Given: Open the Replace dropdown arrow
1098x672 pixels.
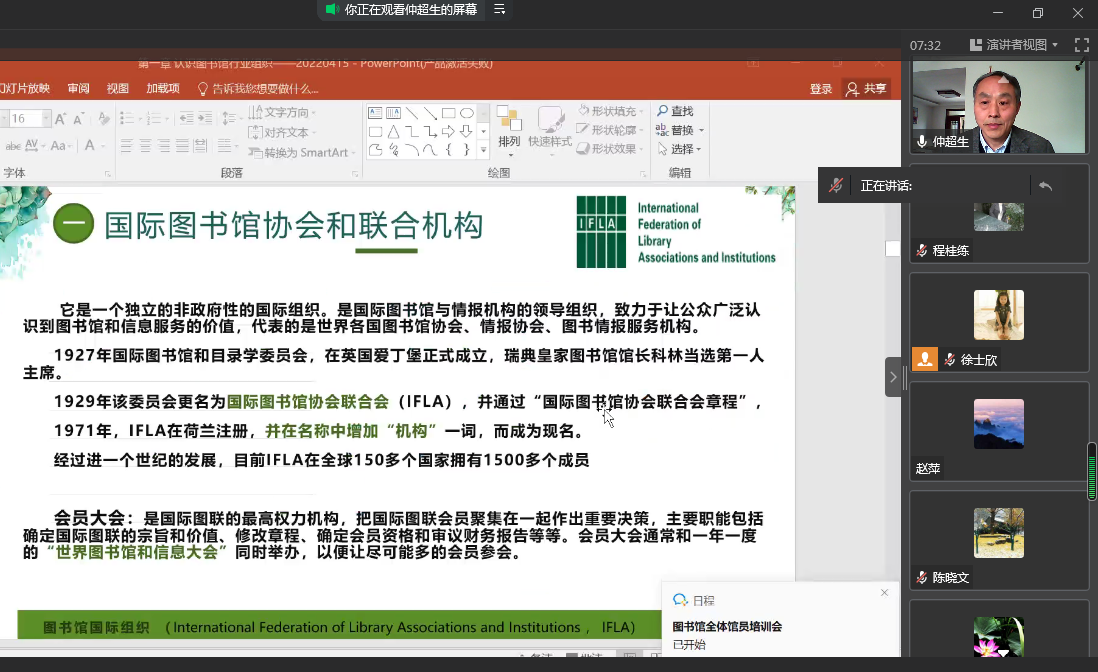Looking at the screenshot, I should tap(701, 130).
